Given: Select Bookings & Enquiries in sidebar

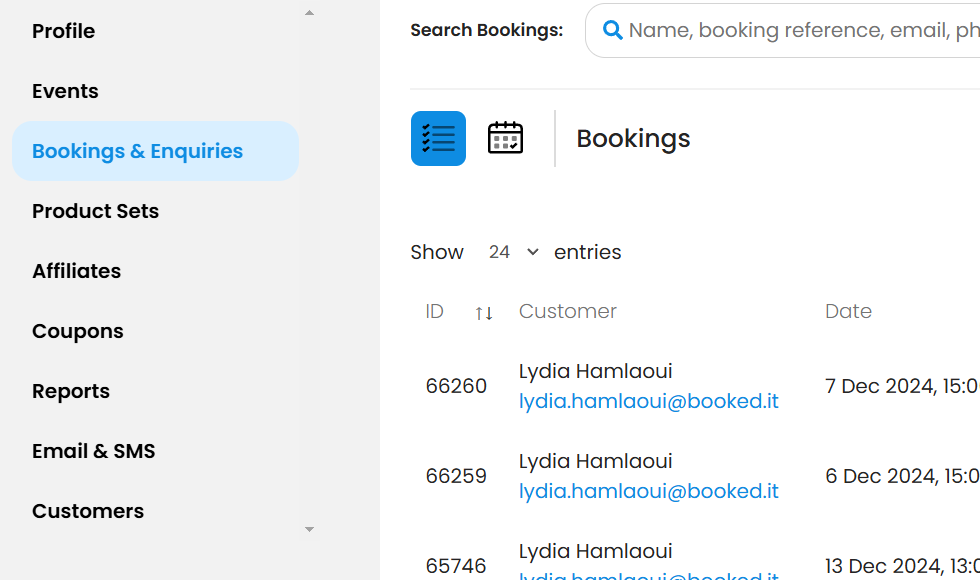Looking at the screenshot, I should [137, 151].
